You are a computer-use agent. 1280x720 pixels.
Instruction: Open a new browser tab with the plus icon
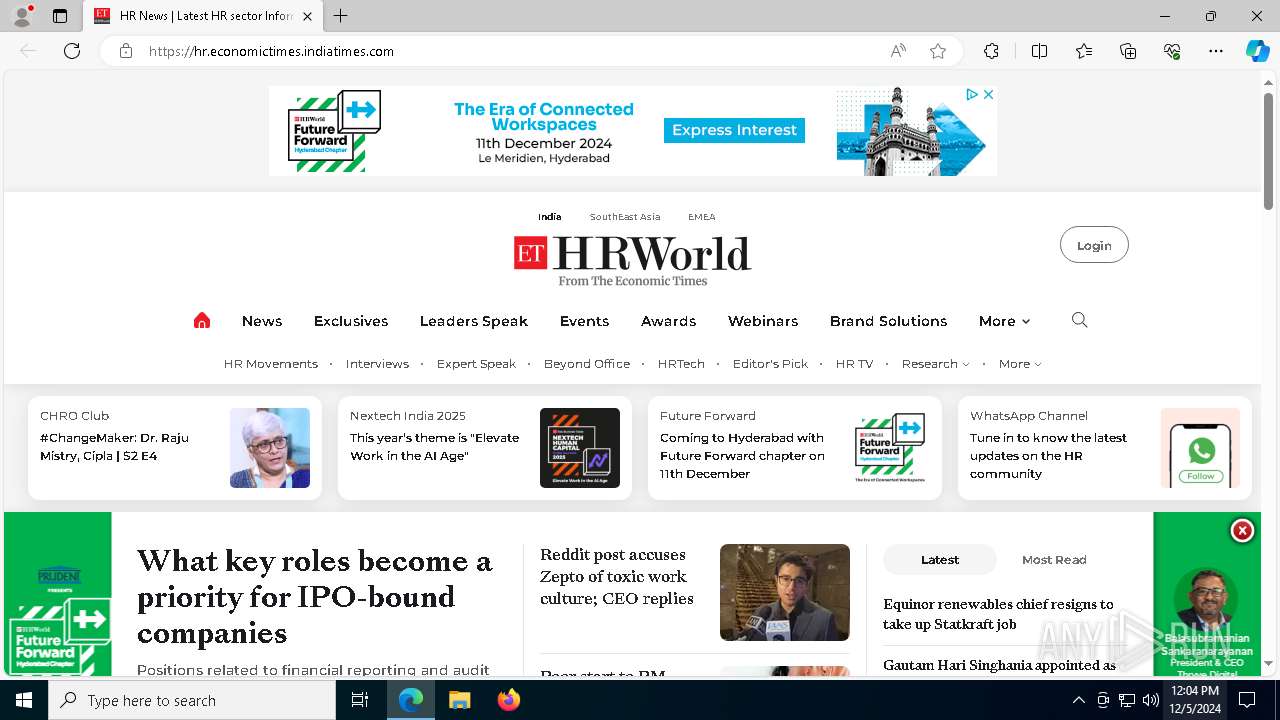341,16
